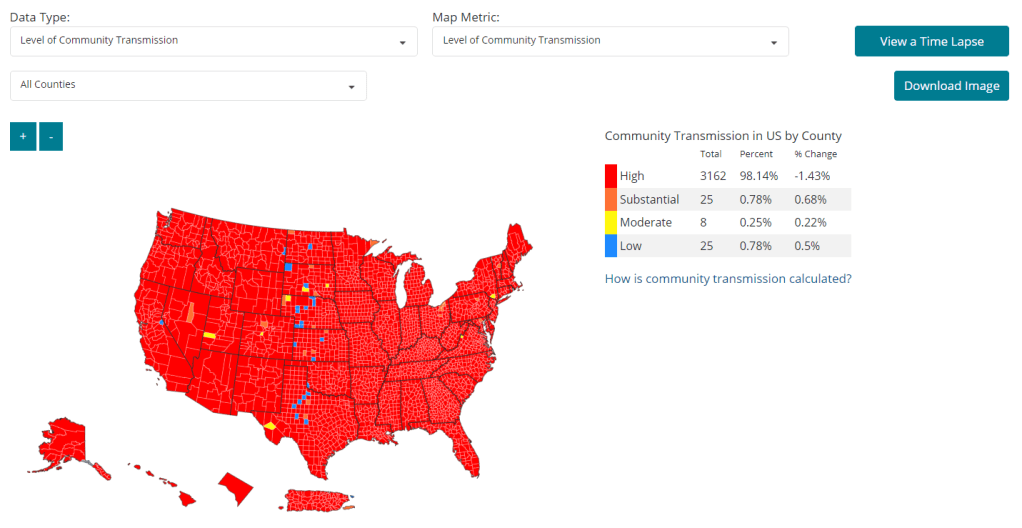Open 'How is community transmission calculated?' link
This screenshot has height=528, width=1022.
click(x=728, y=278)
